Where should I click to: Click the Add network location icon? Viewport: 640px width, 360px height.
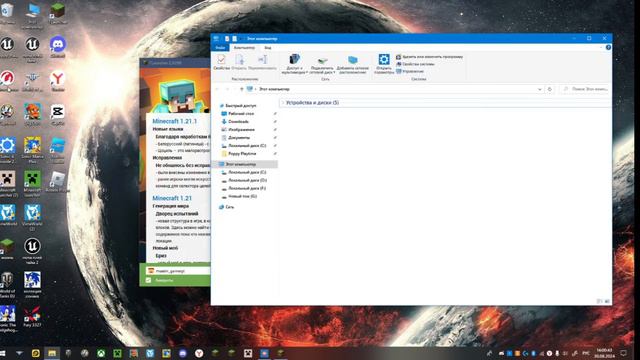pyautogui.click(x=353, y=64)
